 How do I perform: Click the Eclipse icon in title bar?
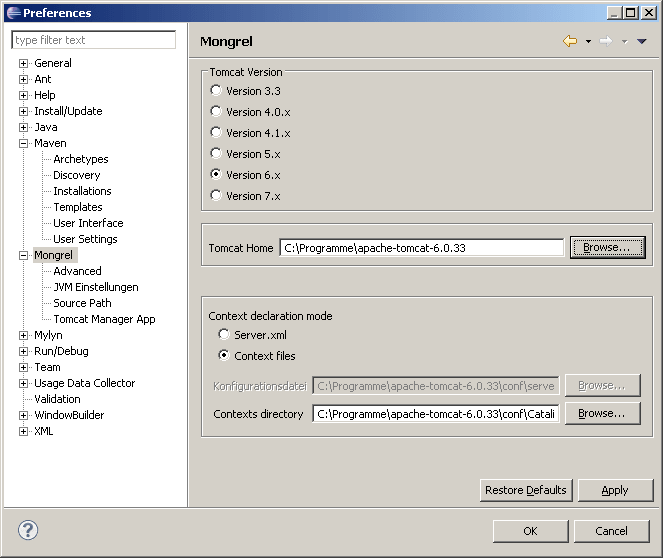(14, 13)
